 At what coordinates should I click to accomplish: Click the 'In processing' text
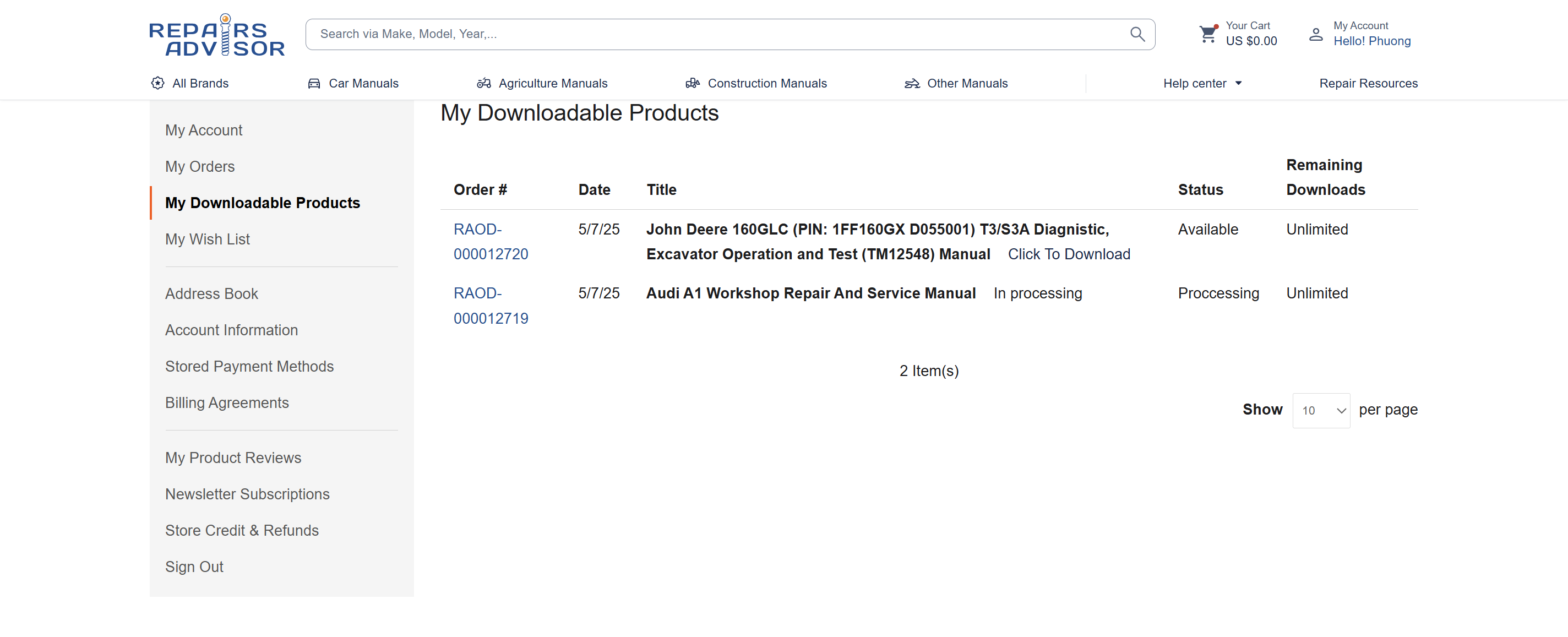tap(1038, 293)
